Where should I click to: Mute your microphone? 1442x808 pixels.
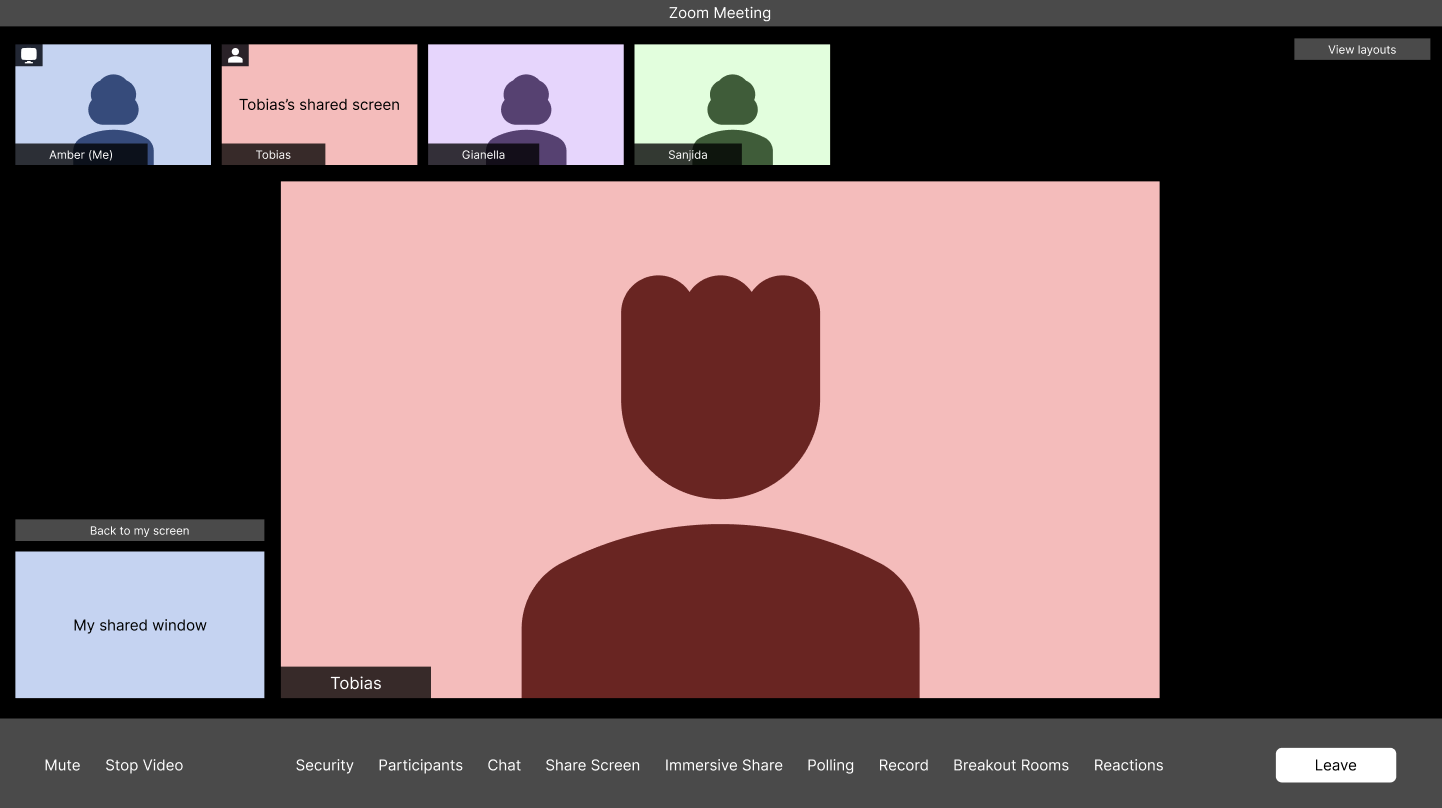(62, 765)
